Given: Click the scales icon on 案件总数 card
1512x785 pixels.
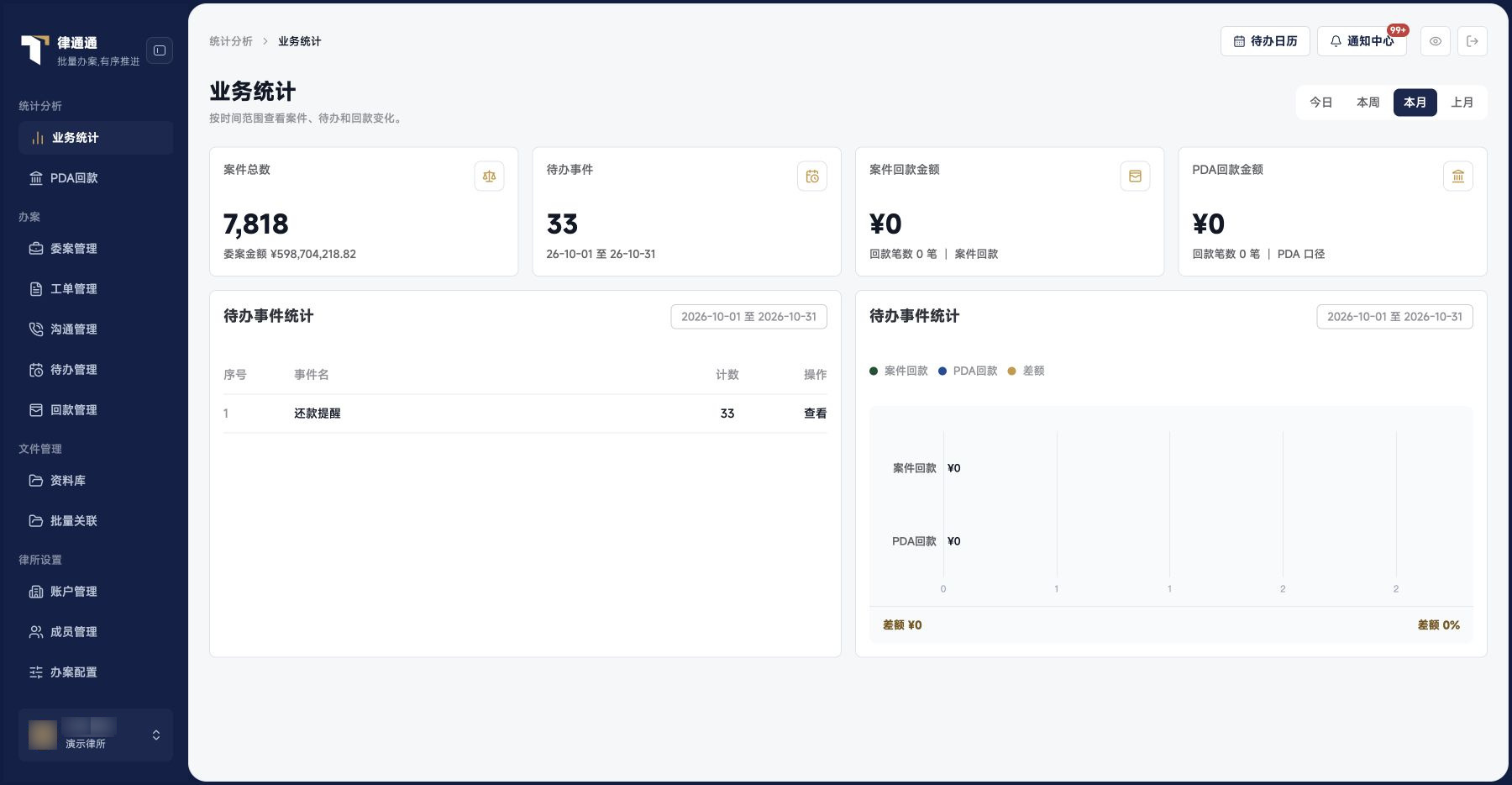Looking at the screenshot, I should pos(489,176).
